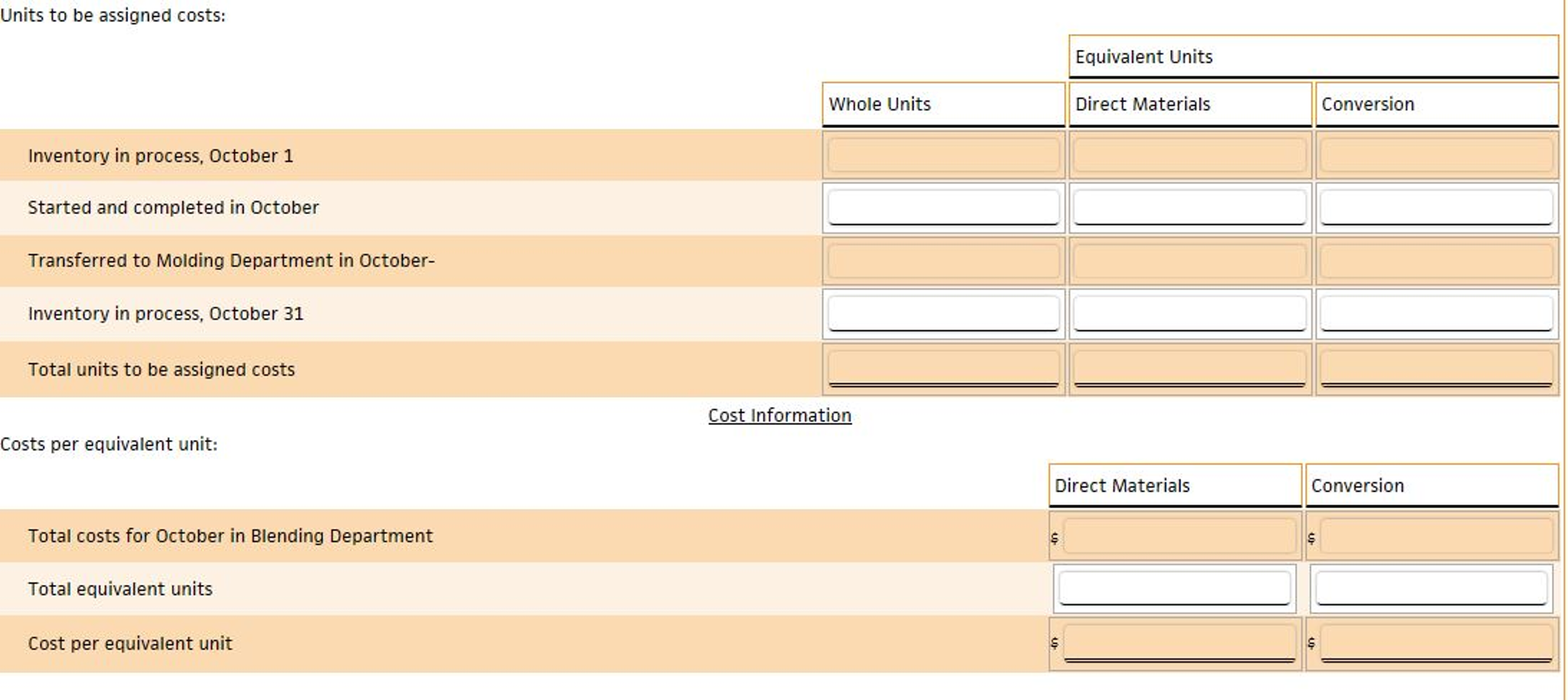Click the Cost Information link

[779, 416]
